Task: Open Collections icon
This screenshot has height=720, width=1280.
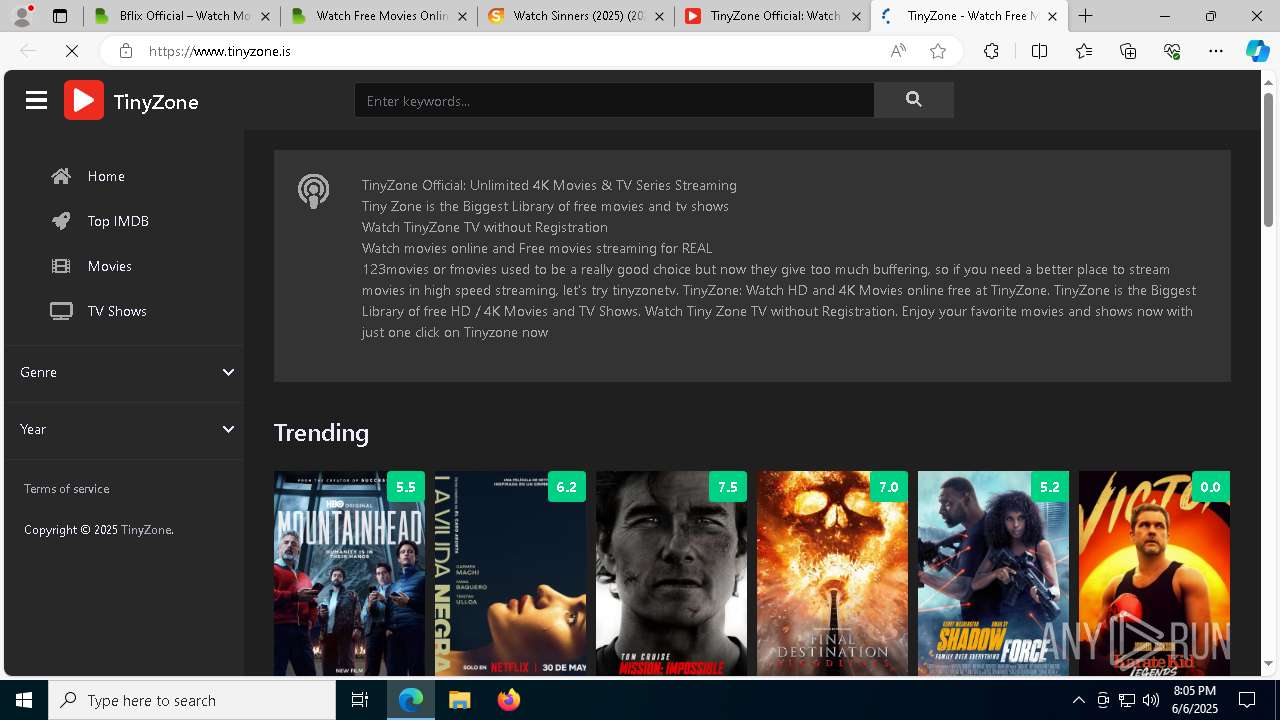Action: 1128,51
